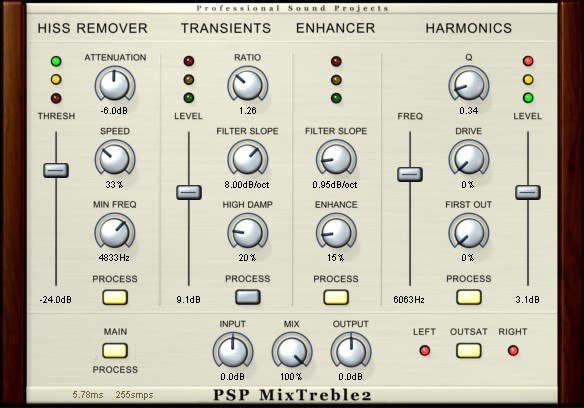Click the amber LED in Transients
Screen dimensions: 584x408
(x=189, y=80)
